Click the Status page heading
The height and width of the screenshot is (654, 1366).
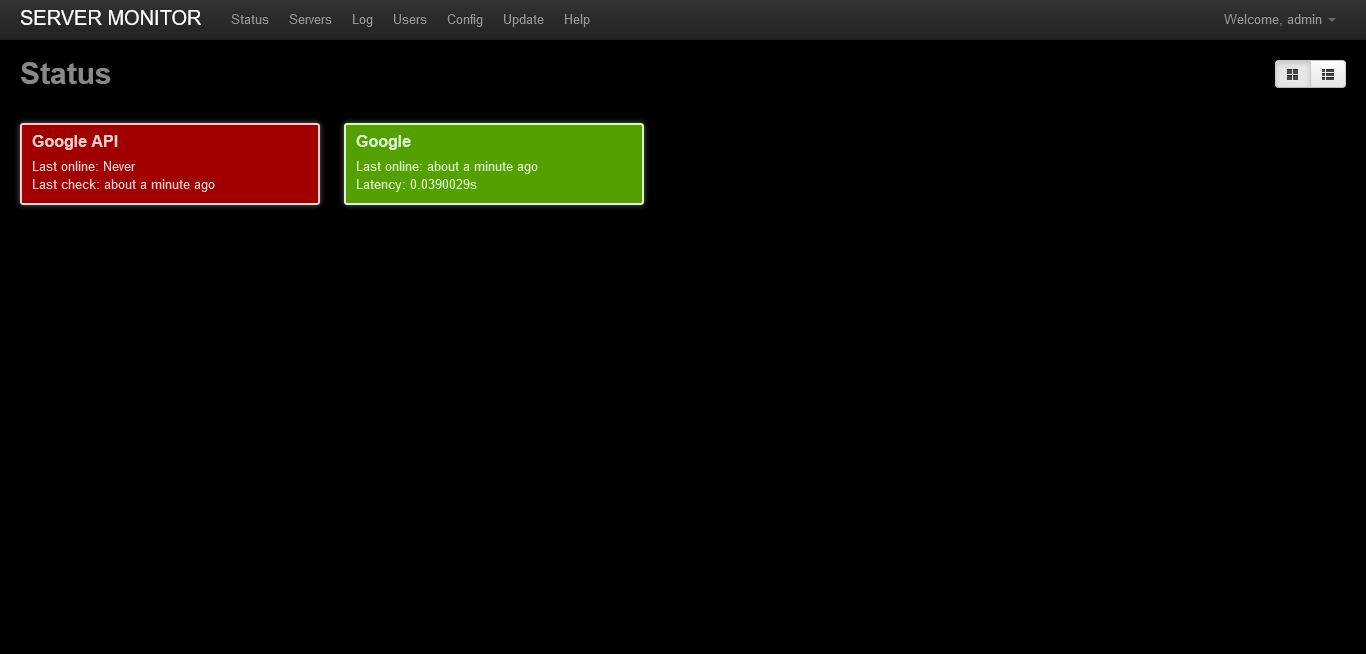click(65, 74)
